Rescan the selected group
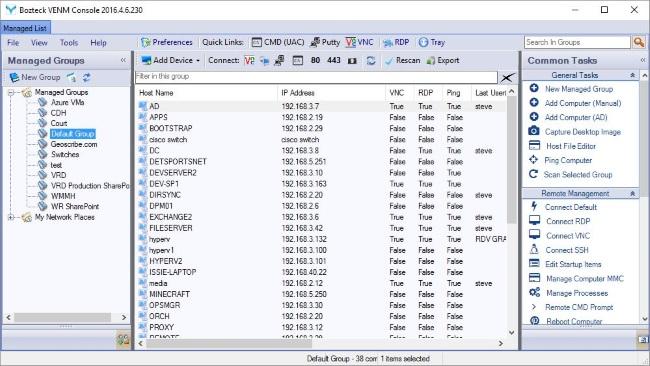Image resolution: width=650 pixels, height=366 pixels. tap(403, 61)
